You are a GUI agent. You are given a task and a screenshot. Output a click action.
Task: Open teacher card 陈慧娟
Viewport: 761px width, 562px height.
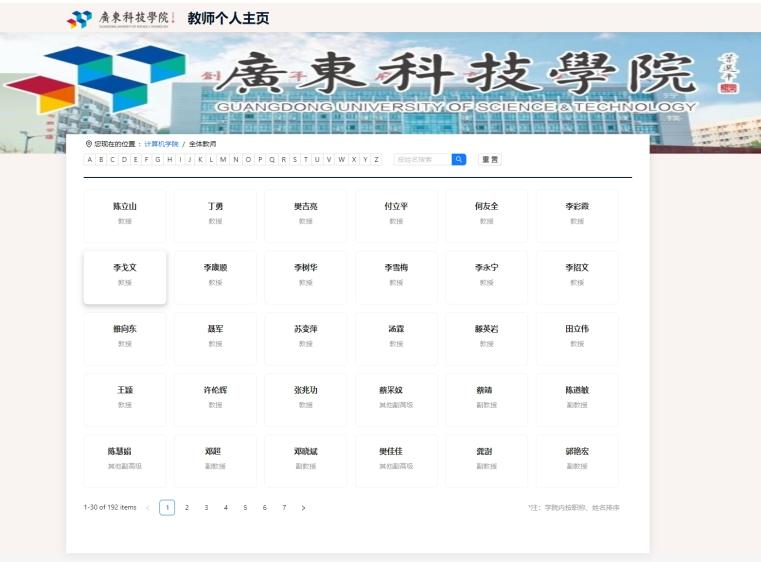click(x=125, y=461)
